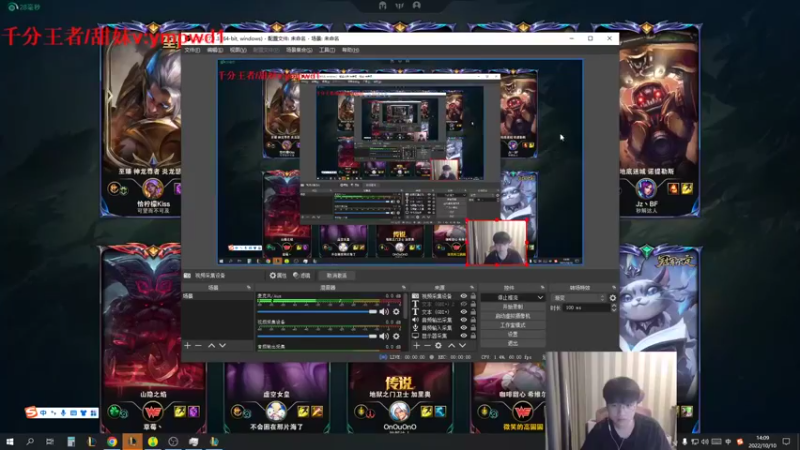Open the 场景集合(S) menu
Image resolution: width=800 pixels, height=450 pixels.
tap(299, 50)
